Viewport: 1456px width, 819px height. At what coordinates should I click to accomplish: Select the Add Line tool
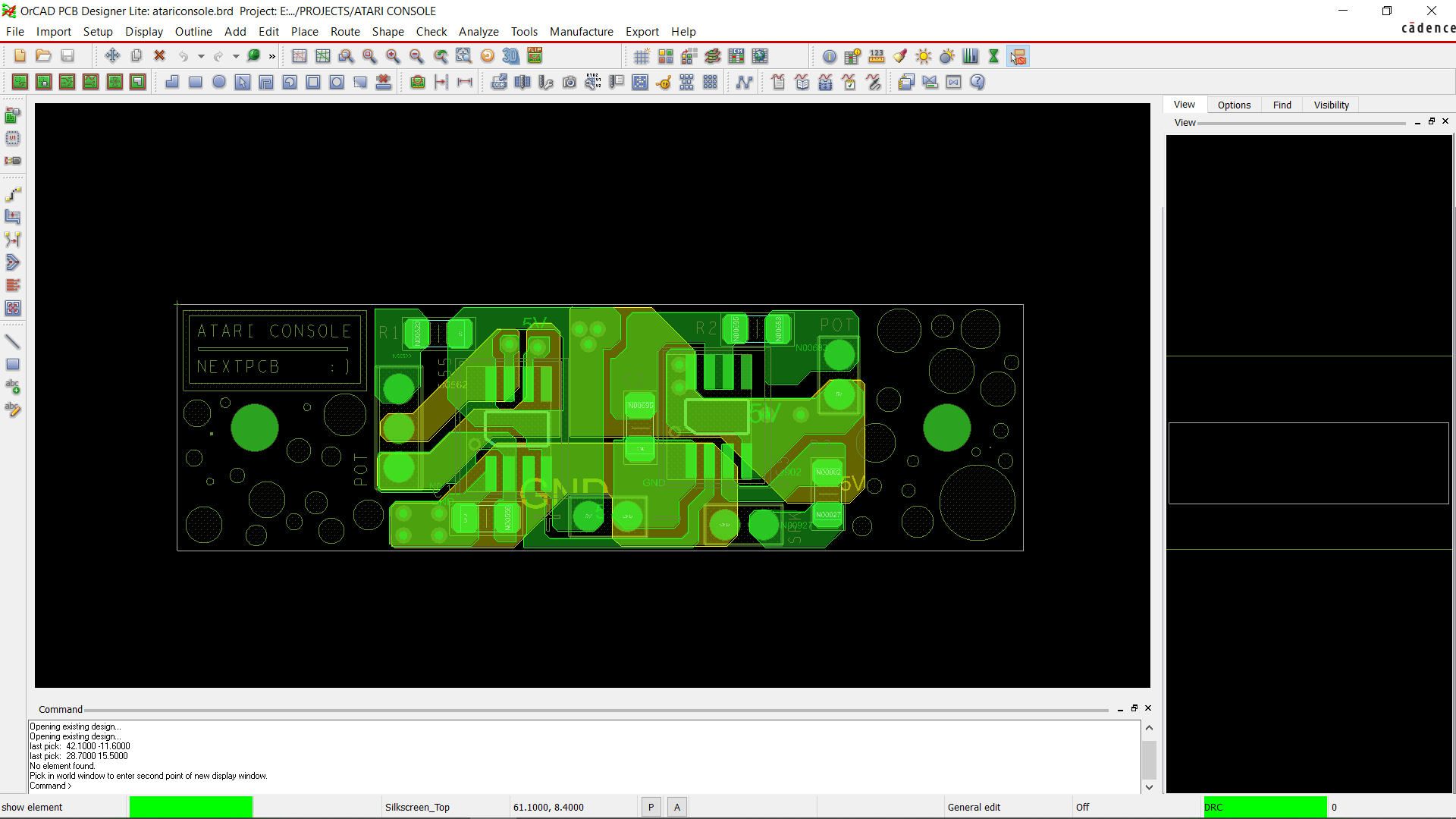click(13, 342)
